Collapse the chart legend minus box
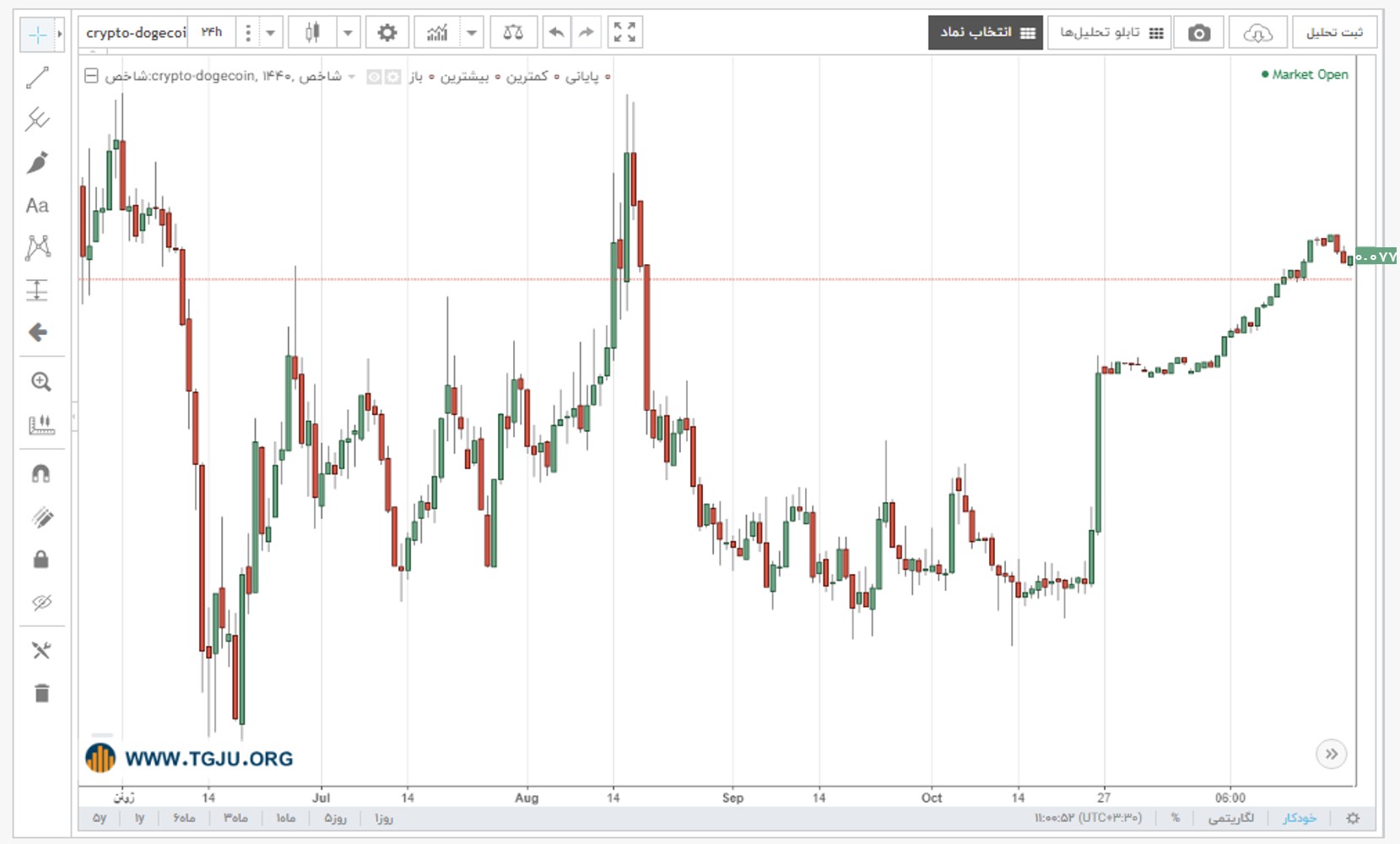 click(91, 76)
